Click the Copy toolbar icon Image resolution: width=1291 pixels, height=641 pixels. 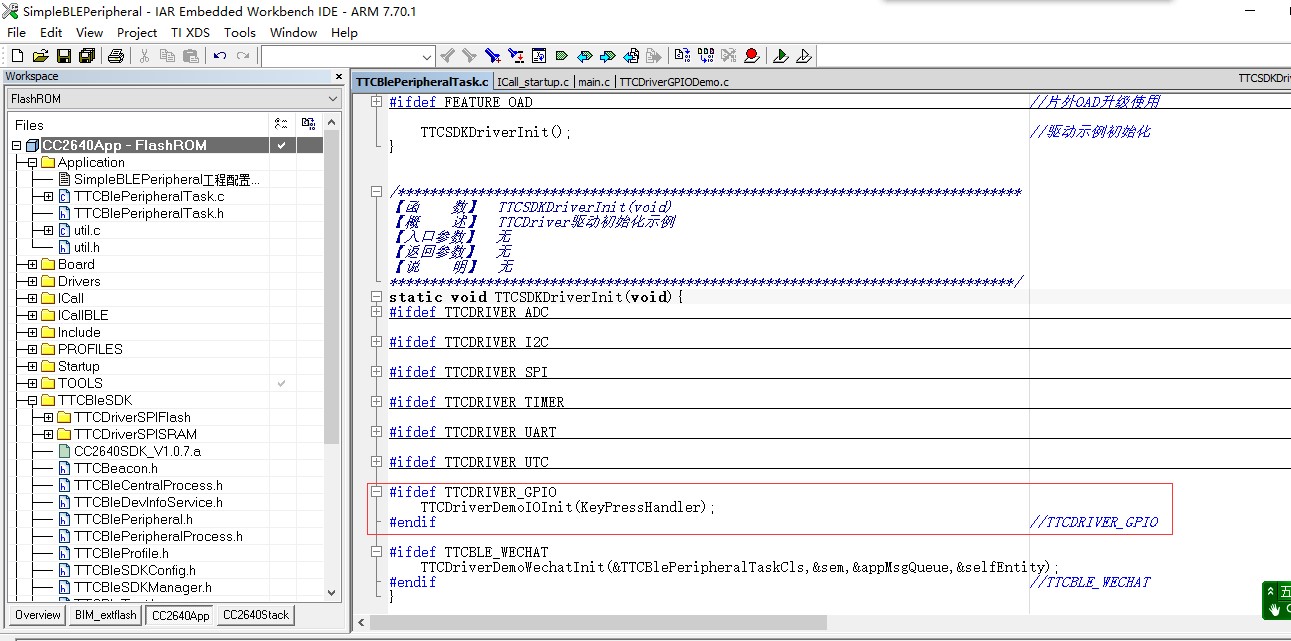pos(167,56)
